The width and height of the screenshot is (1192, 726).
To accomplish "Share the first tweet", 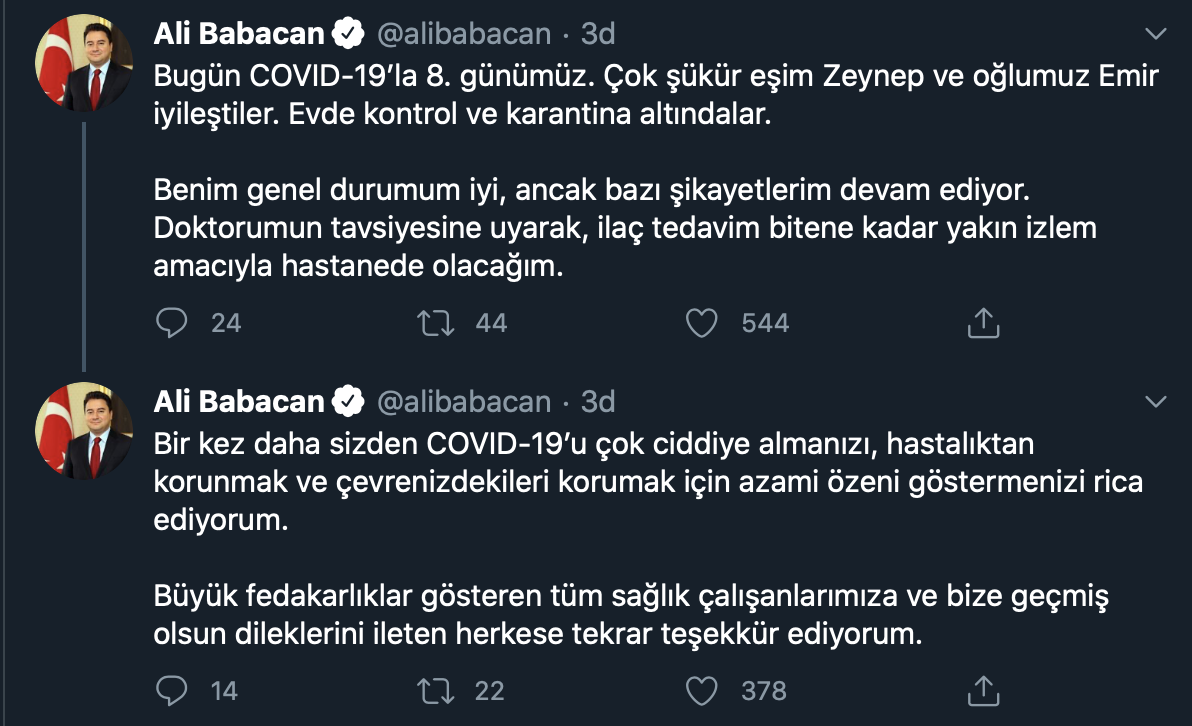I will (983, 321).
